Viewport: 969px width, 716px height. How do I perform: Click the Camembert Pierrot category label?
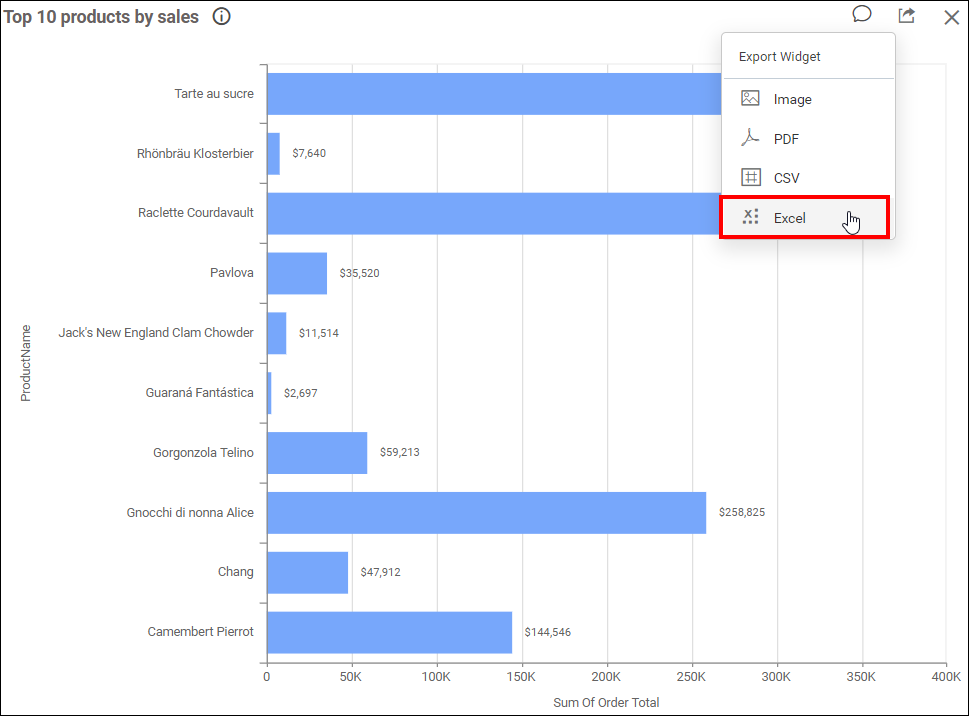tap(200, 631)
